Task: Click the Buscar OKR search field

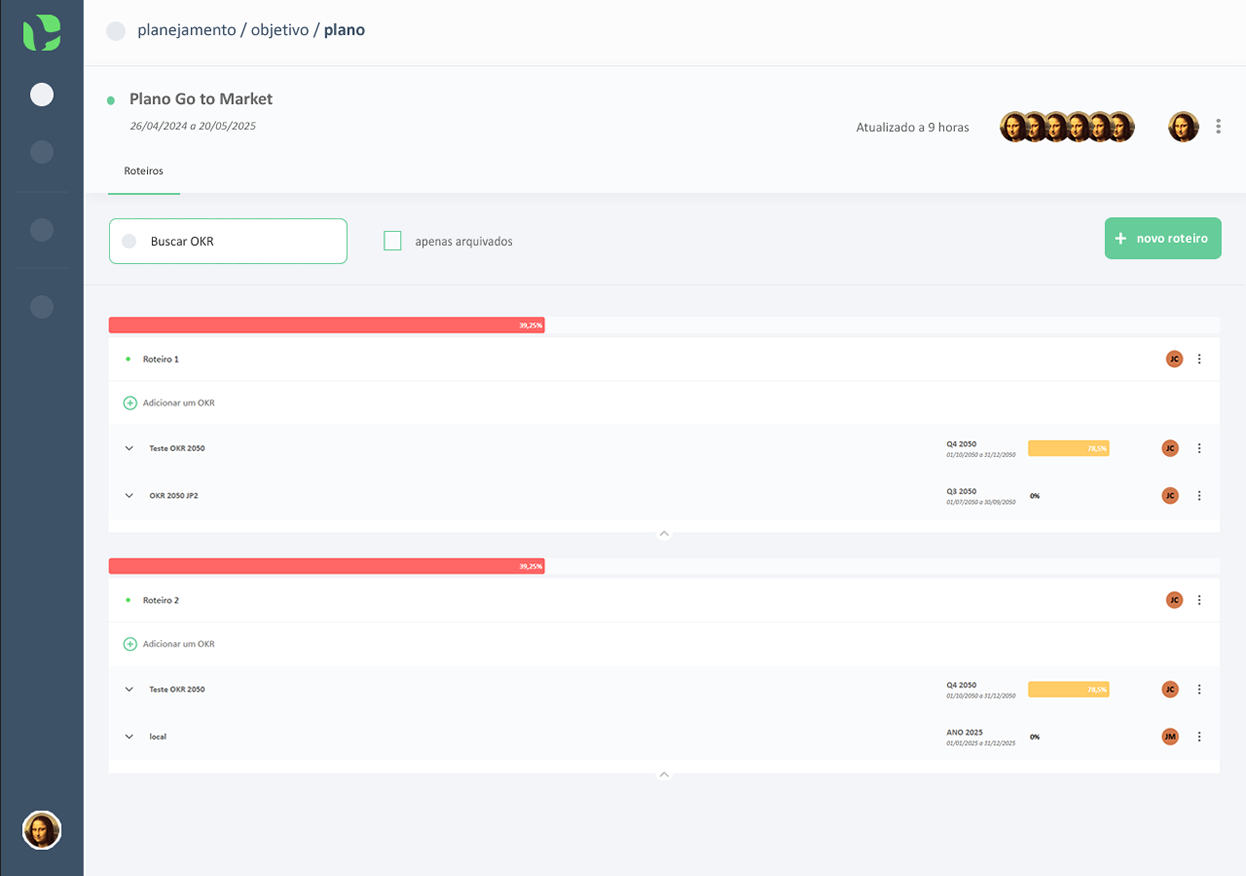Action: [x=240, y=241]
